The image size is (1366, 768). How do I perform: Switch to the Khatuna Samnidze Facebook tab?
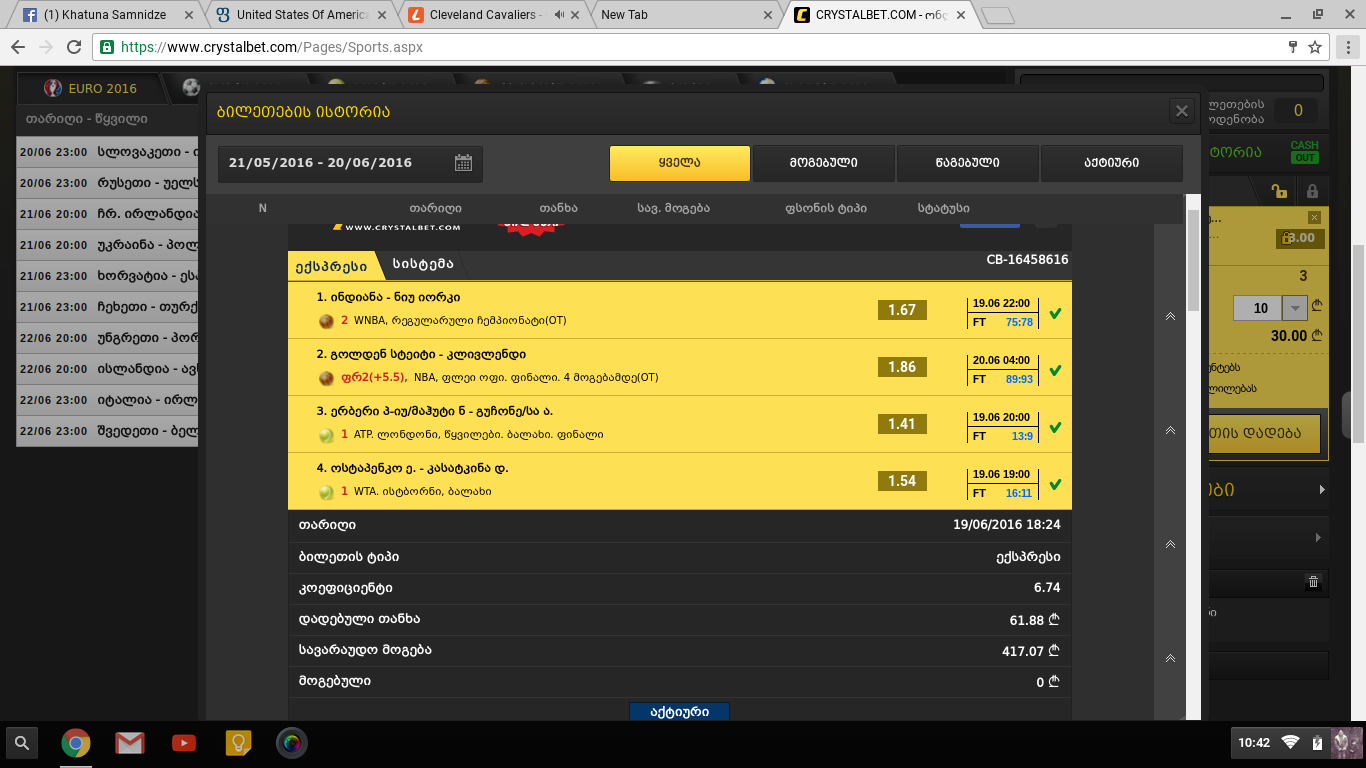106,15
